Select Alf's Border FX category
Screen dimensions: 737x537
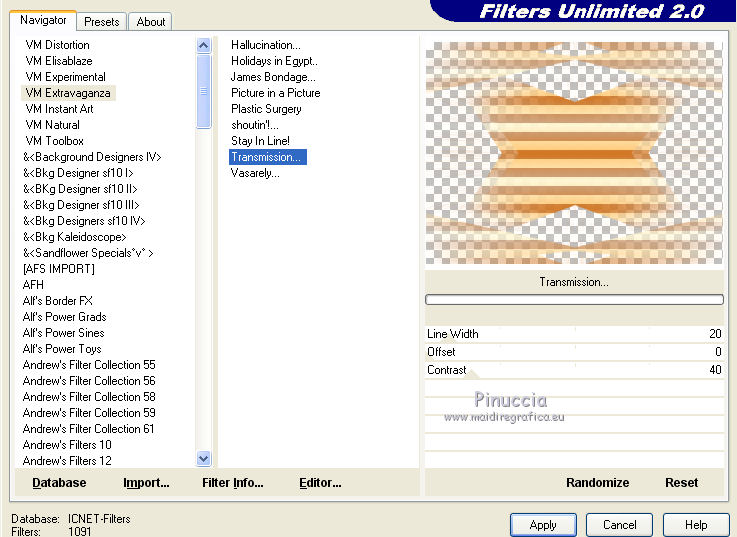[57, 300]
